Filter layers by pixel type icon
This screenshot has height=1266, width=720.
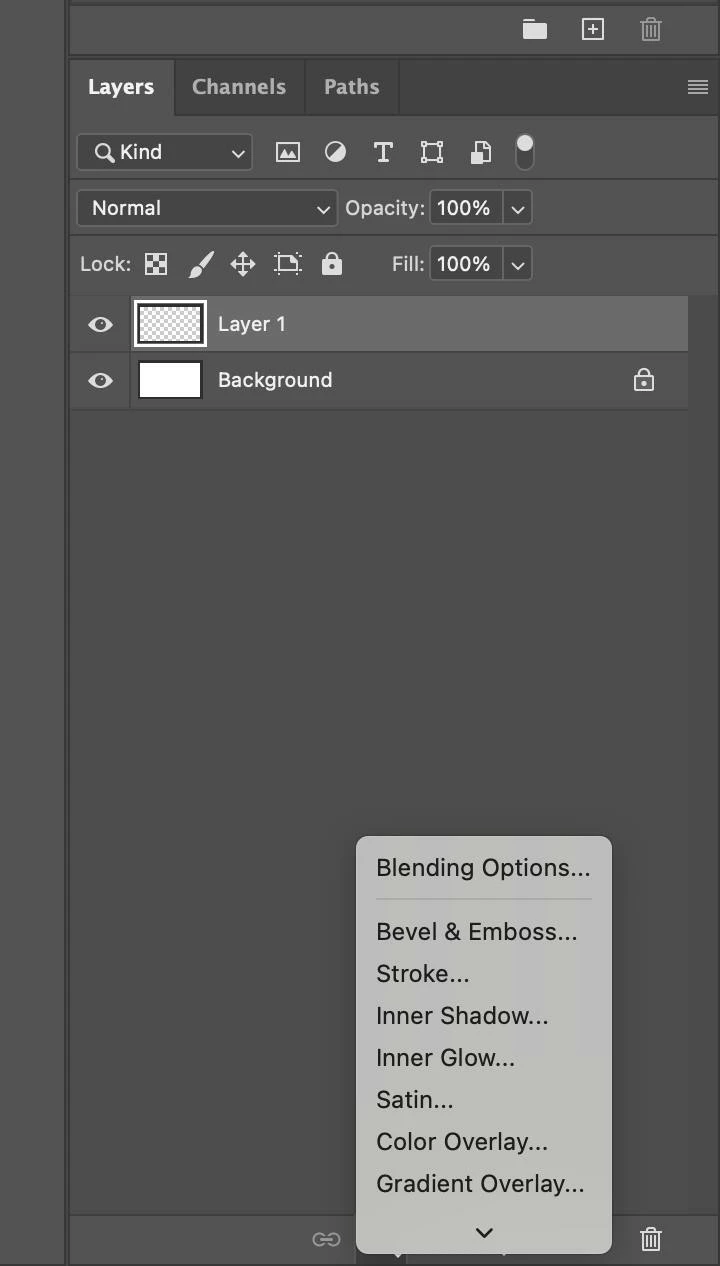click(x=288, y=152)
